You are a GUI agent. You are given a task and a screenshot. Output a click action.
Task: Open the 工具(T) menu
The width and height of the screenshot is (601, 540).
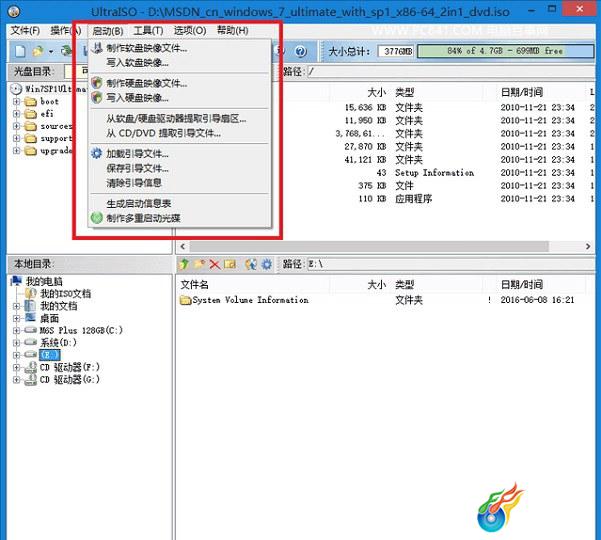click(148, 30)
